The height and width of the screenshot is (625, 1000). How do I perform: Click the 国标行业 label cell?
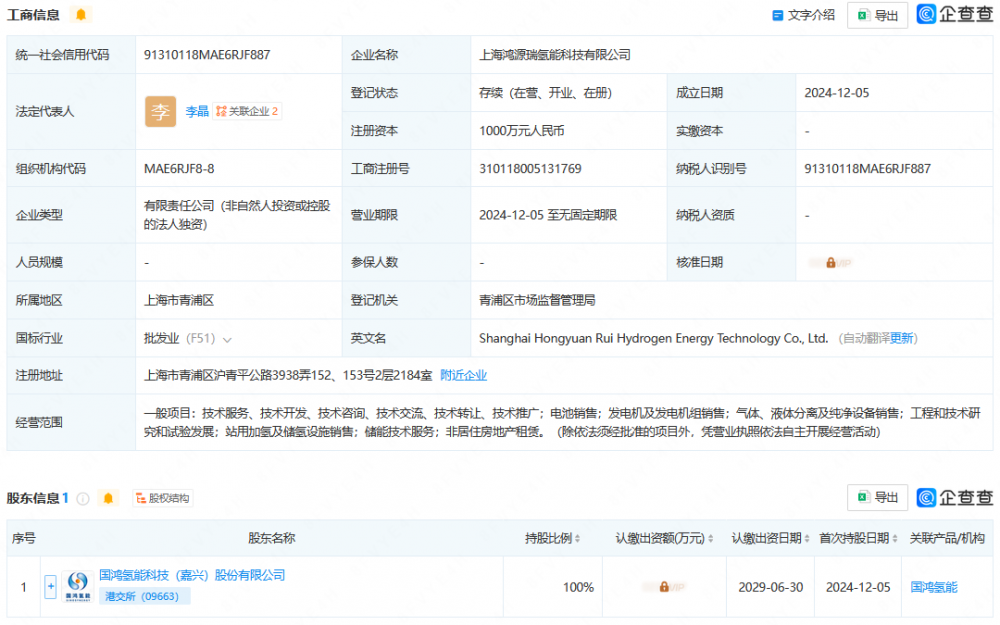[x=71, y=338]
